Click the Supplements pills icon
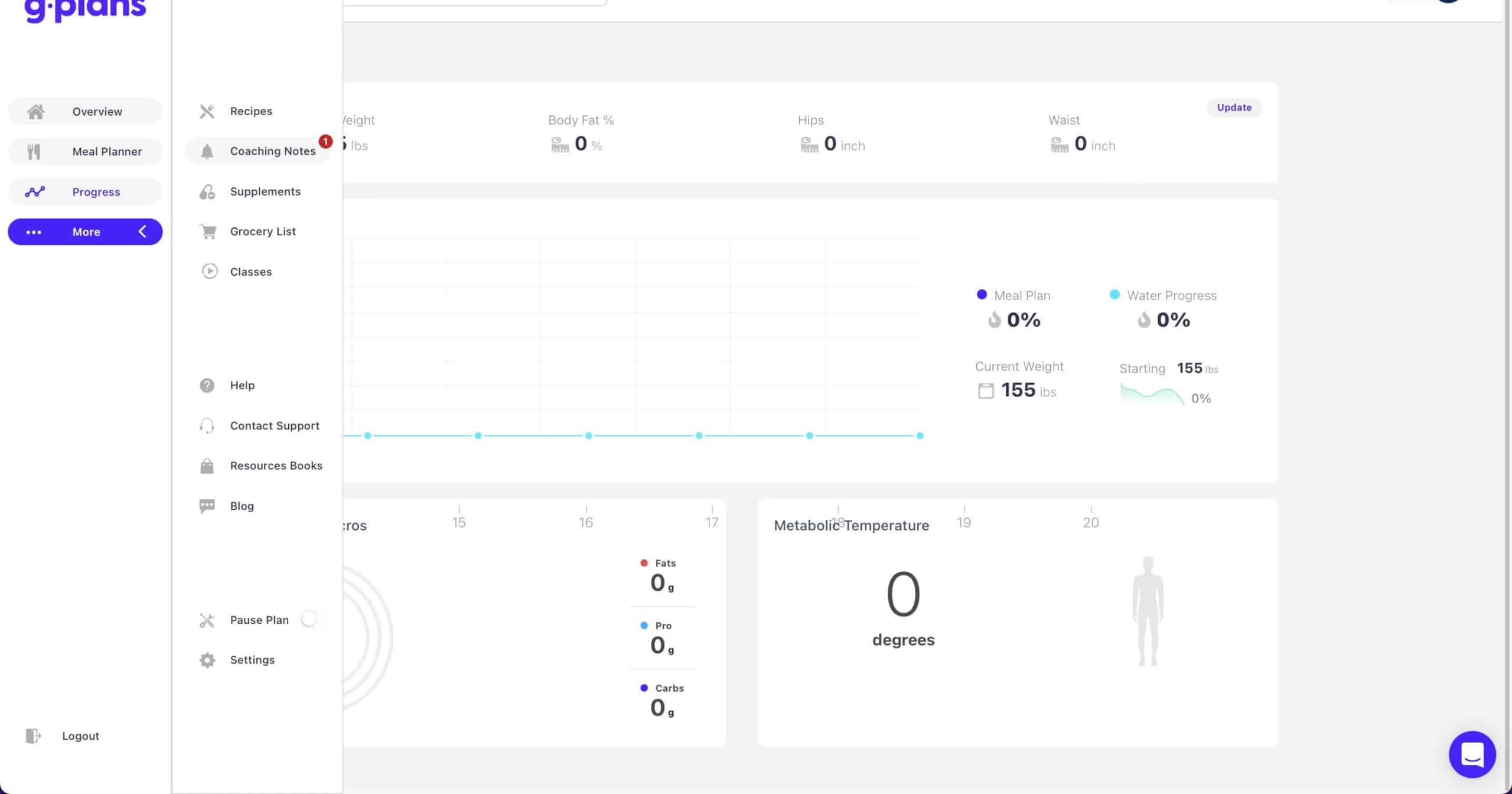Image resolution: width=1512 pixels, height=794 pixels. pyautogui.click(x=207, y=192)
